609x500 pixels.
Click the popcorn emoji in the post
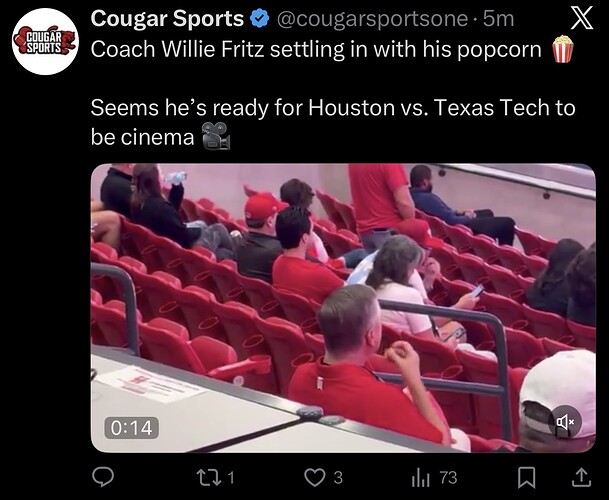pos(563,49)
